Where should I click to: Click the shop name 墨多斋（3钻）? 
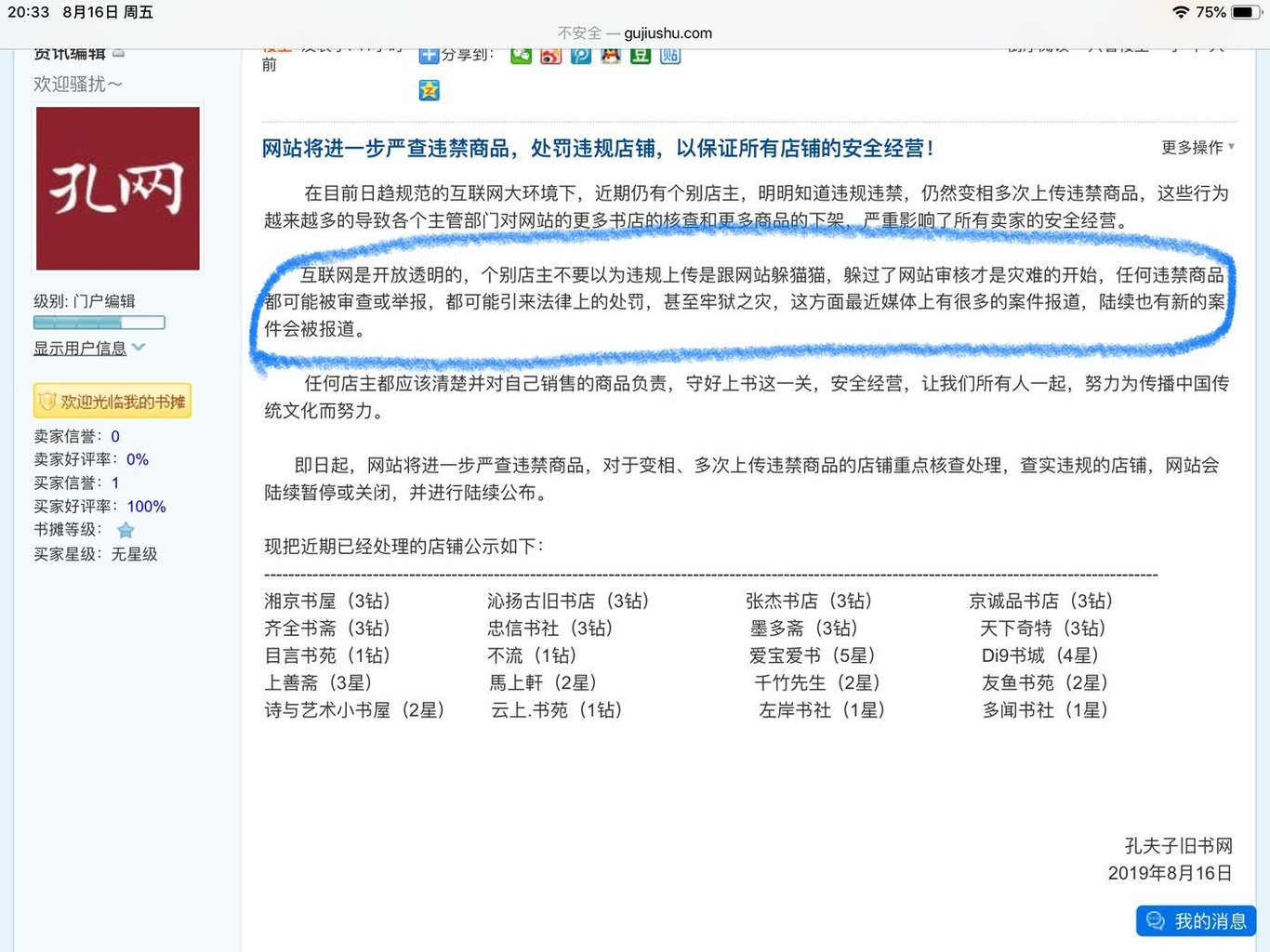pos(804,628)
